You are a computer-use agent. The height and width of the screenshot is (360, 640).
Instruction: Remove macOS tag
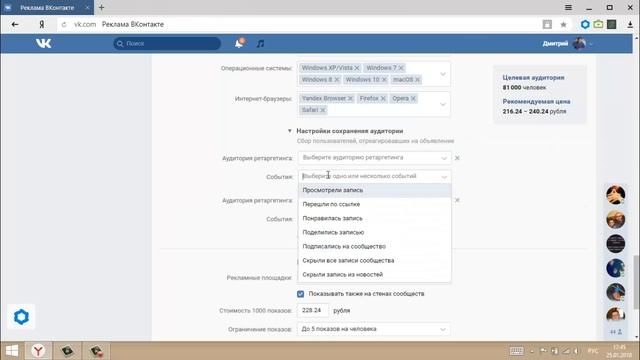point(418,80)
